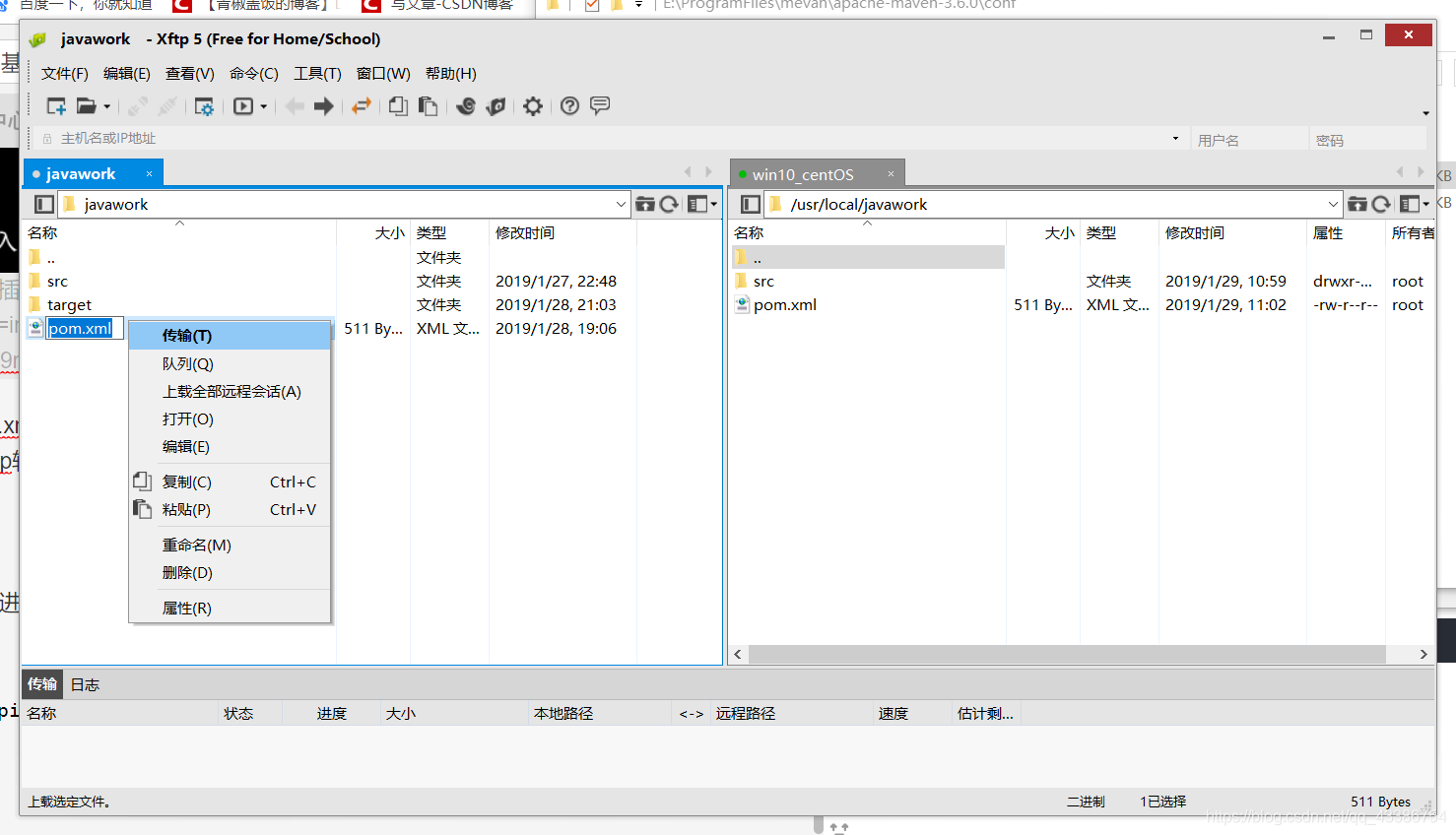Choose 属性(R) in context menu
1456x835 pixels.
coord(230,608)
